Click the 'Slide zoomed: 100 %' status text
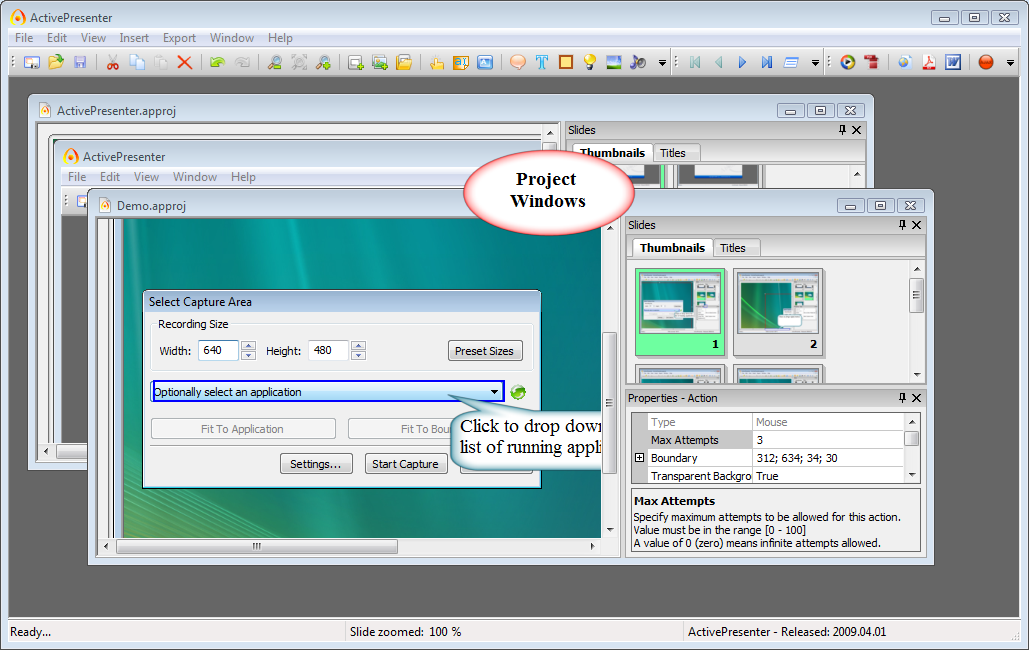The width and height of the screenshot is (1029, 650). pyautogui.click(x=406, y=632)
